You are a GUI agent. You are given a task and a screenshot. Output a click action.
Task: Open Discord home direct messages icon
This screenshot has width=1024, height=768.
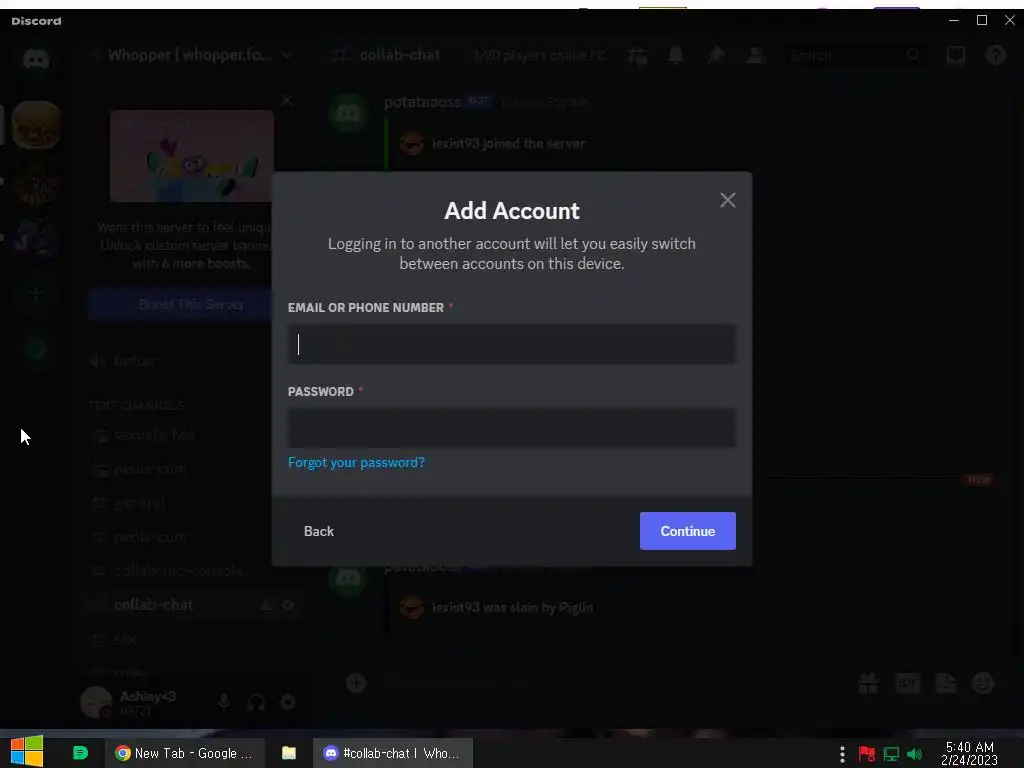click(36, 59)
